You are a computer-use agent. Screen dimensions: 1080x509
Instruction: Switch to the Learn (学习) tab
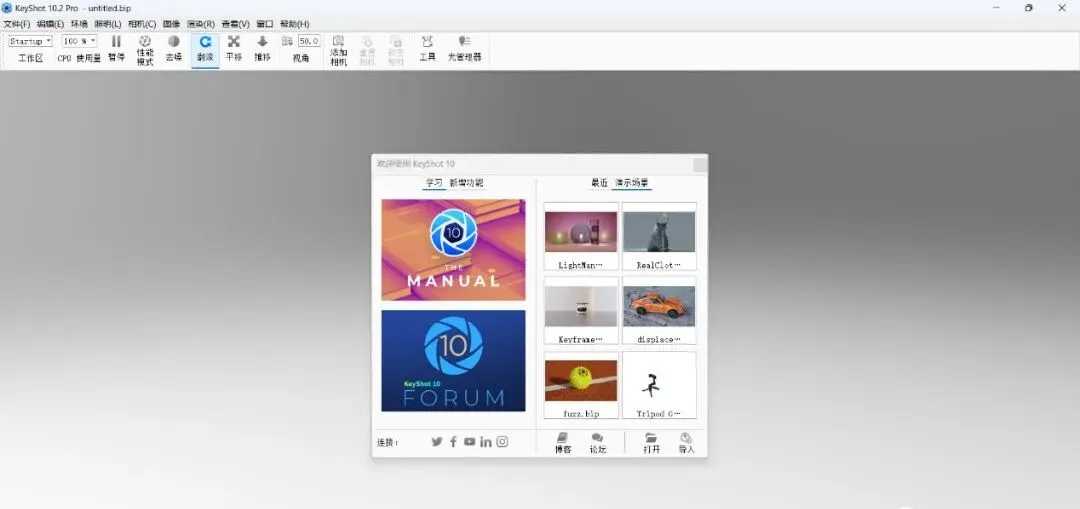434,183
